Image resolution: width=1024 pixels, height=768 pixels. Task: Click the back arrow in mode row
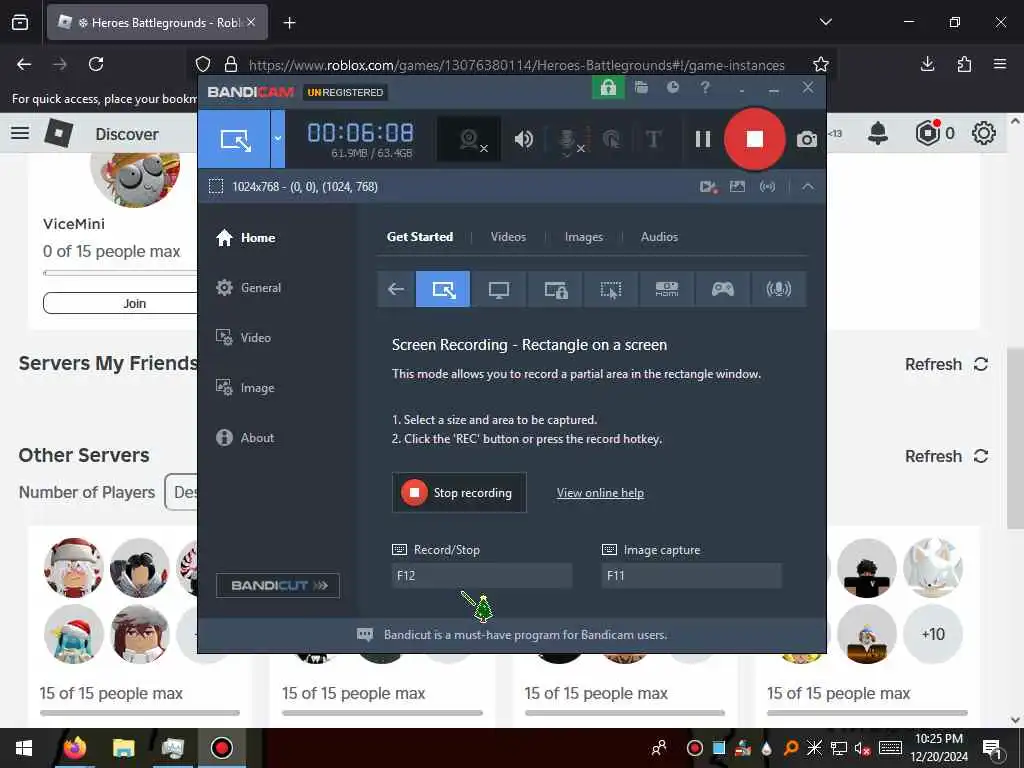(x=396, y=289)
